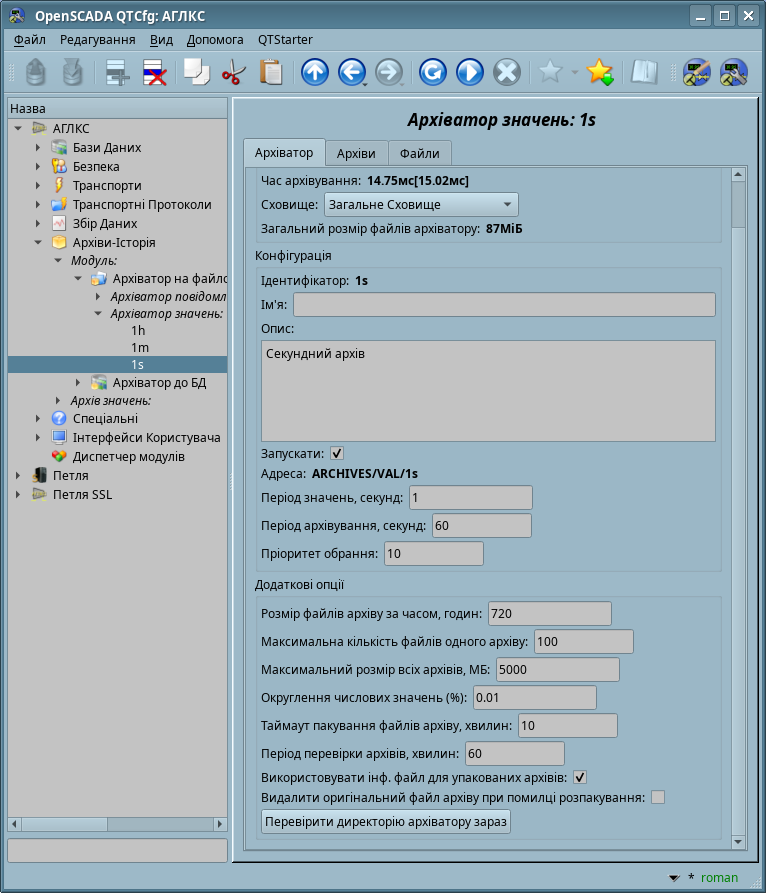Open the manual book icon

click(x=644, y=72)
